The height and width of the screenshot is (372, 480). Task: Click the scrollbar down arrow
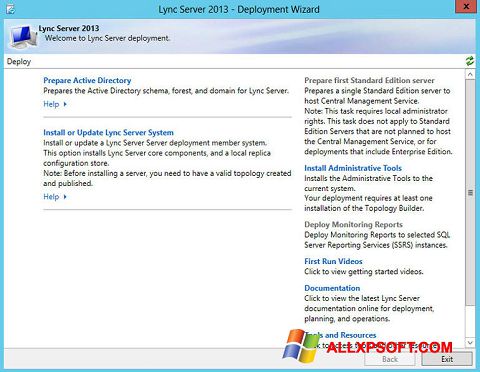470,342
